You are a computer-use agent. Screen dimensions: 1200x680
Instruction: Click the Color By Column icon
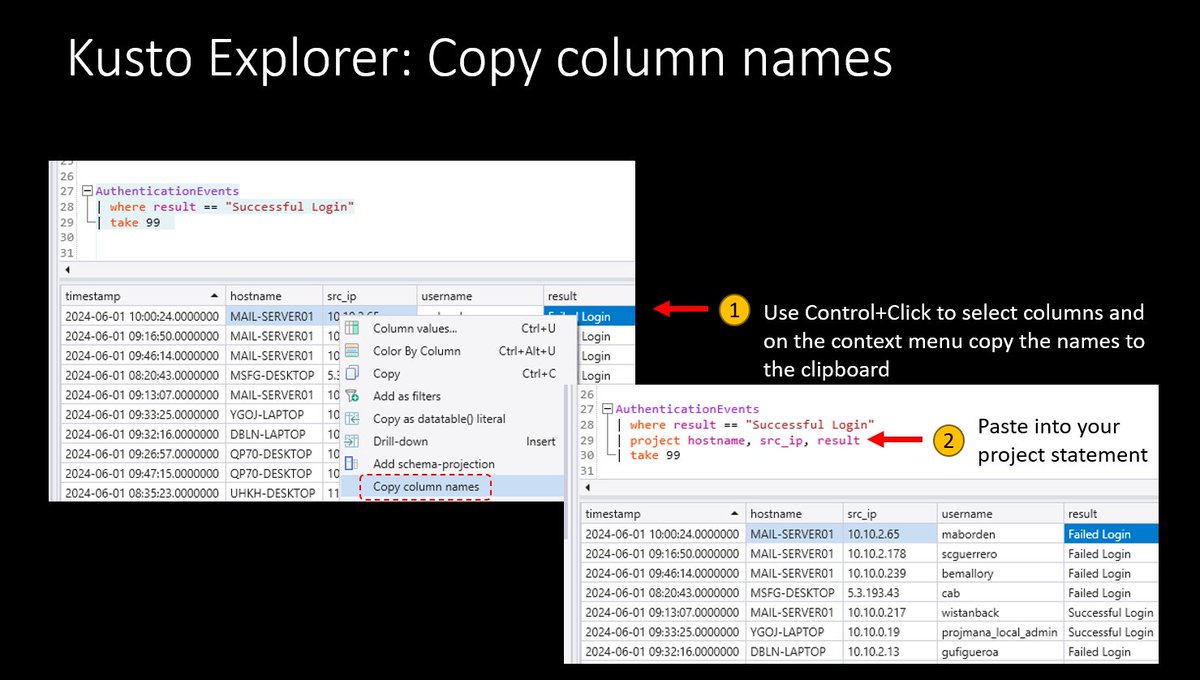point(353,350)
